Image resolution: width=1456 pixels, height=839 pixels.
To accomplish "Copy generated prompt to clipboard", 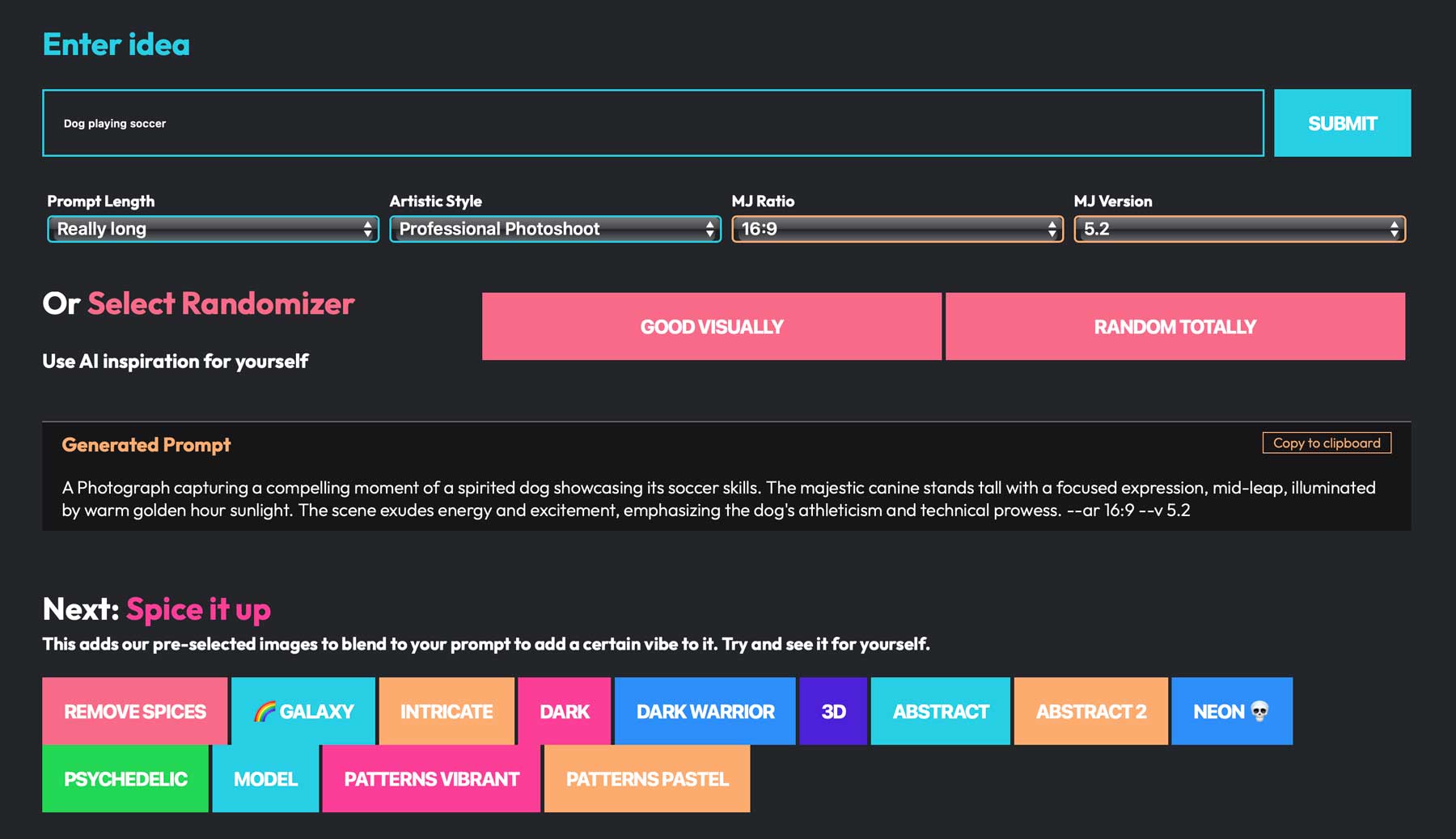I will click(x=1326, y=443).
